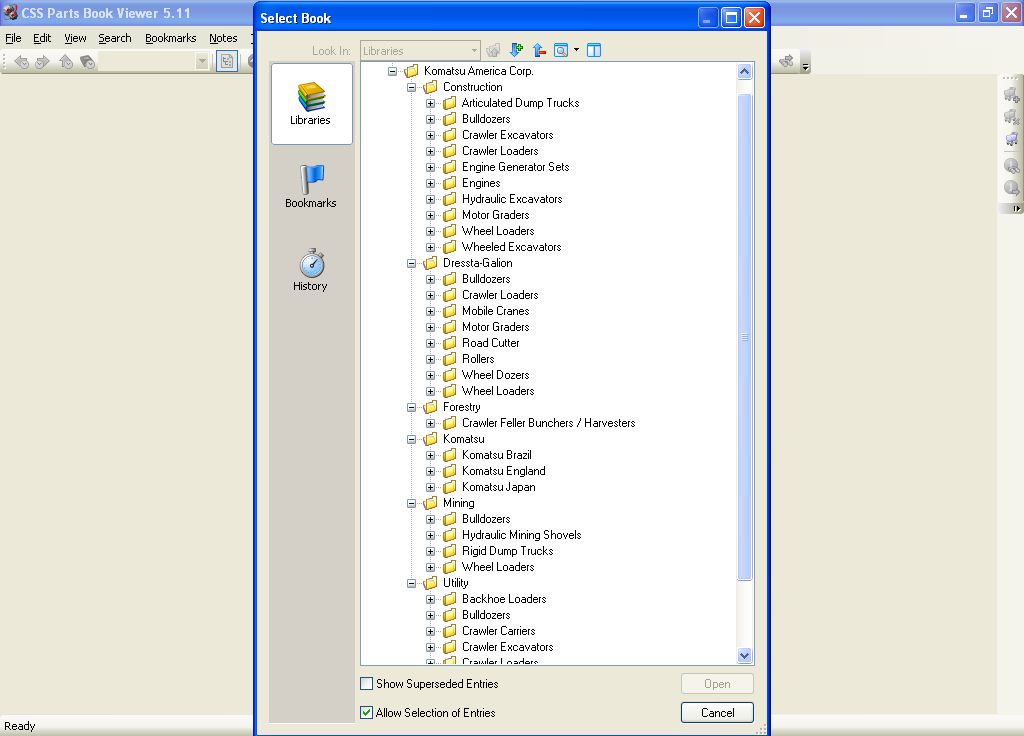Open the History stopwatch panel
The width and height of the screenshot is (1024, 736).
[311, 270]
